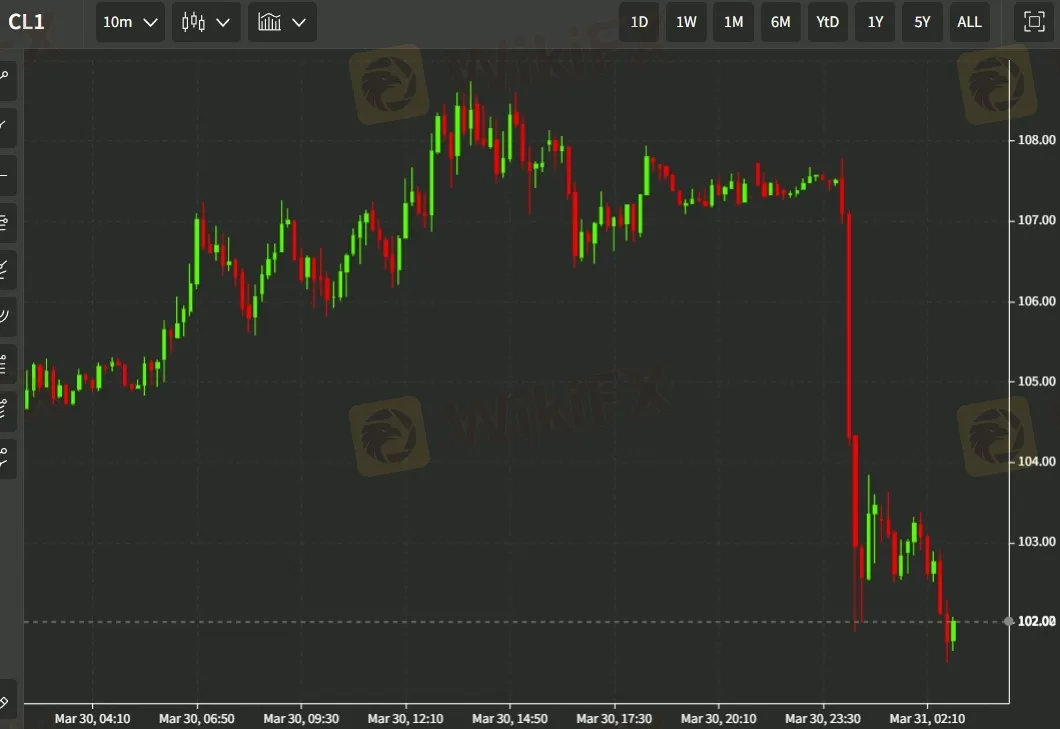The image size is (1060, 729).
Task: Click the 103.00 price axis label
Action: pos(1036,542)
